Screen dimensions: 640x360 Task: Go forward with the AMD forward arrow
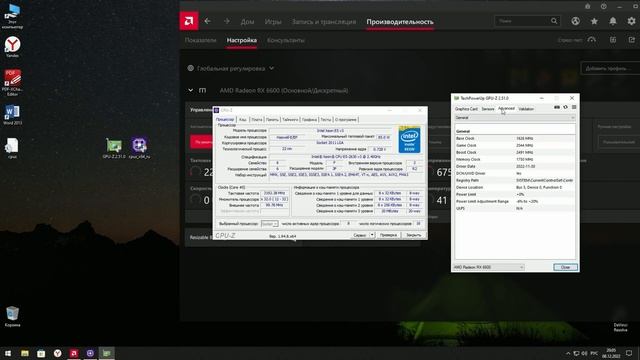pyautogui.click(x=227, y=21)
